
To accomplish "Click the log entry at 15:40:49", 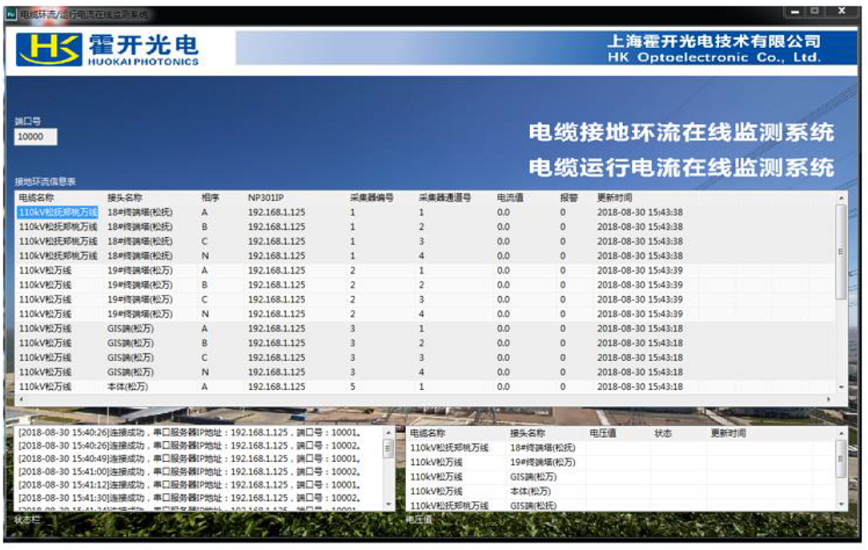I will click(x=190, y=459).
